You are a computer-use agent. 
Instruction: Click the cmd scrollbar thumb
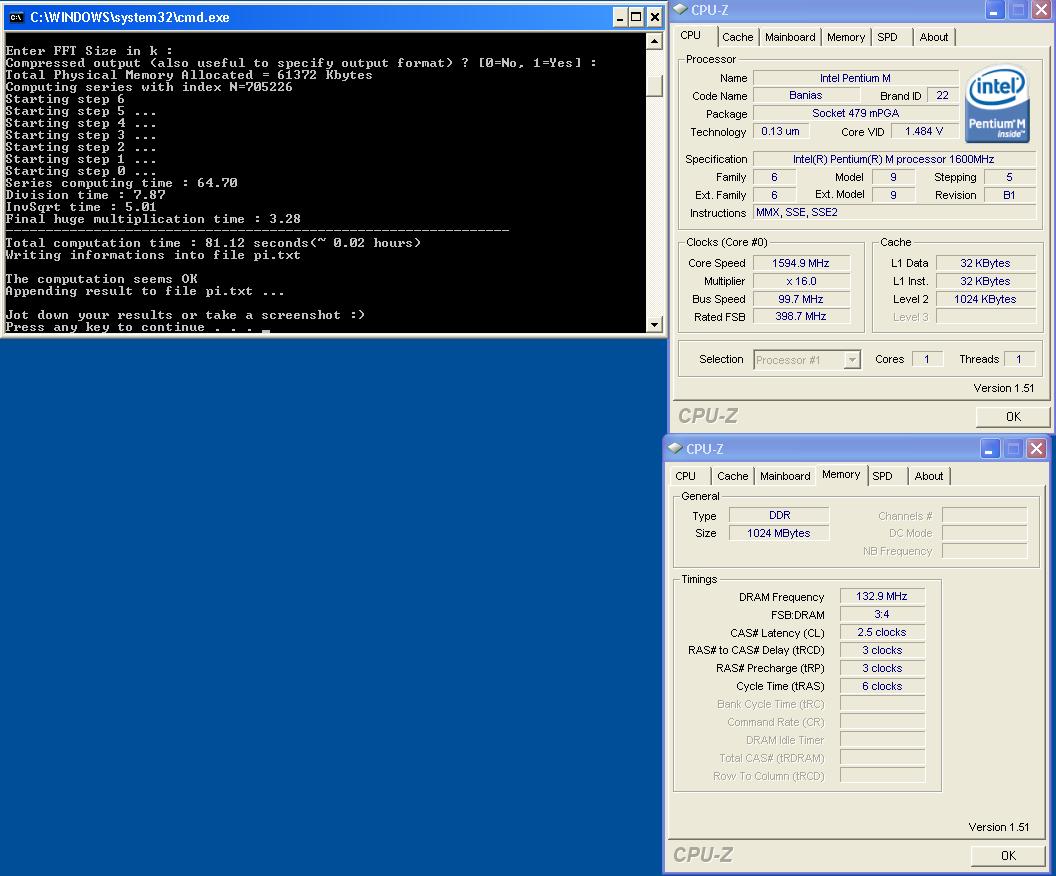(x=654, y=86)
